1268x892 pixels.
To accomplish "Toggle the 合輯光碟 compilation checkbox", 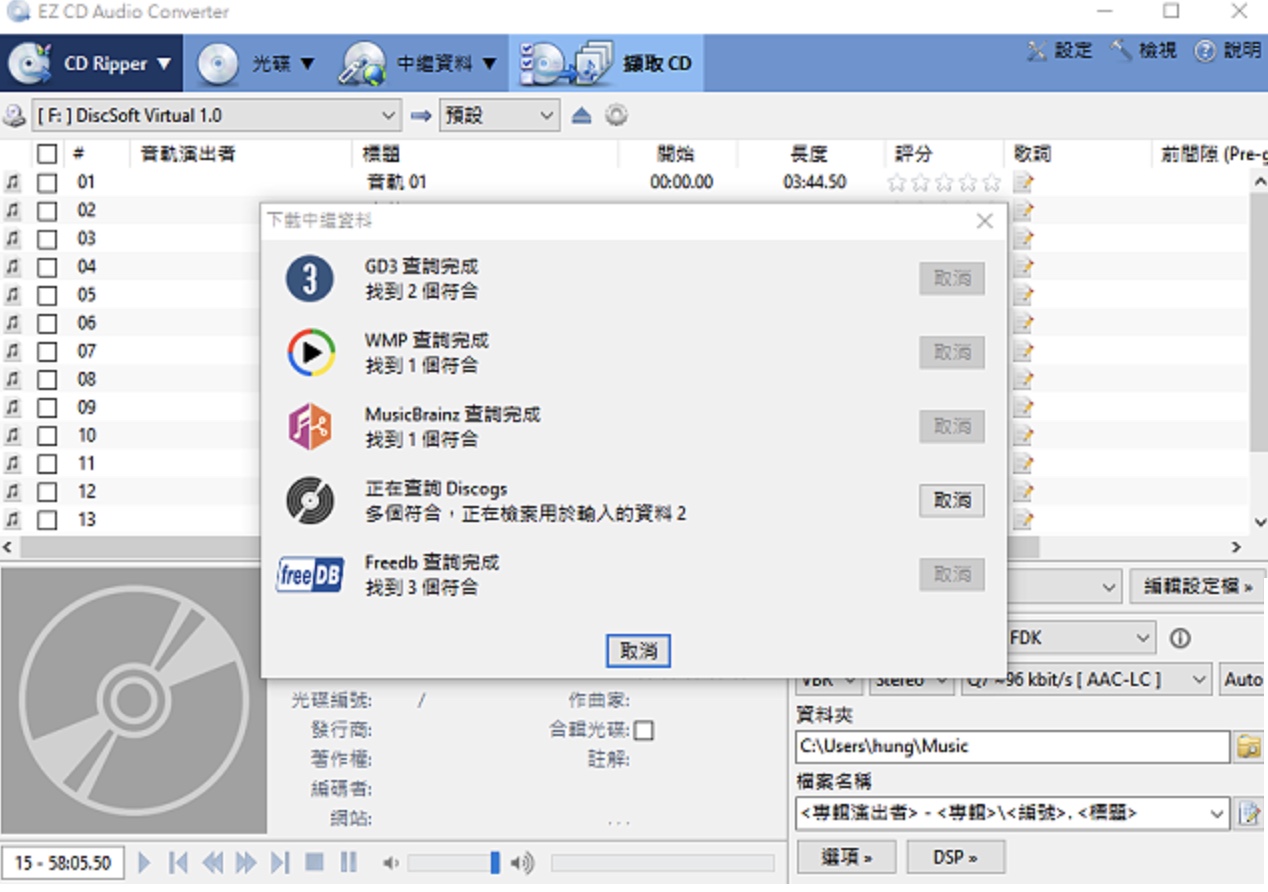I will tap(644, 730).
